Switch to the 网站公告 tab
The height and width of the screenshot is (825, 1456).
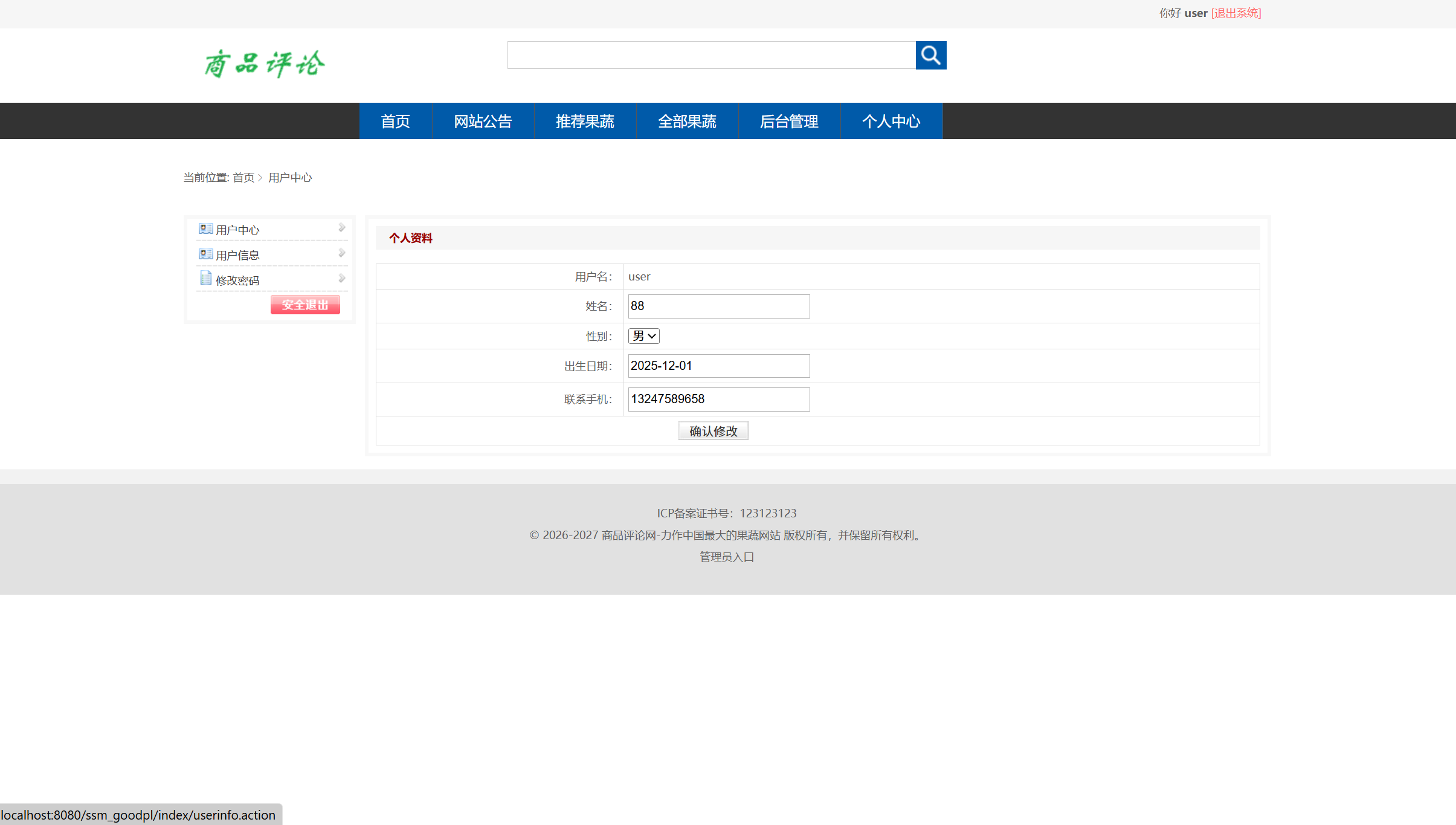click(482, 121)
